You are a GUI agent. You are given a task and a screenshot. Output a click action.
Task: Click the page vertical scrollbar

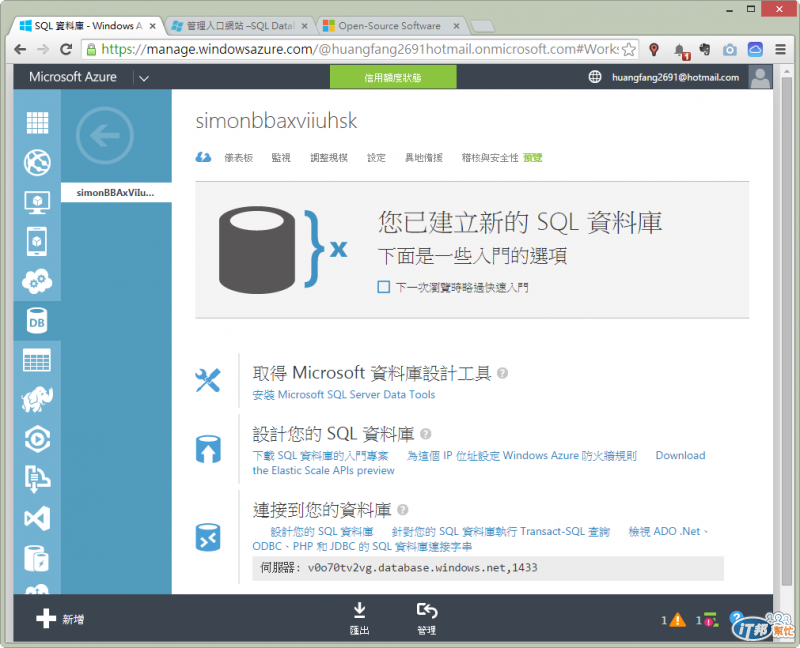786,332
